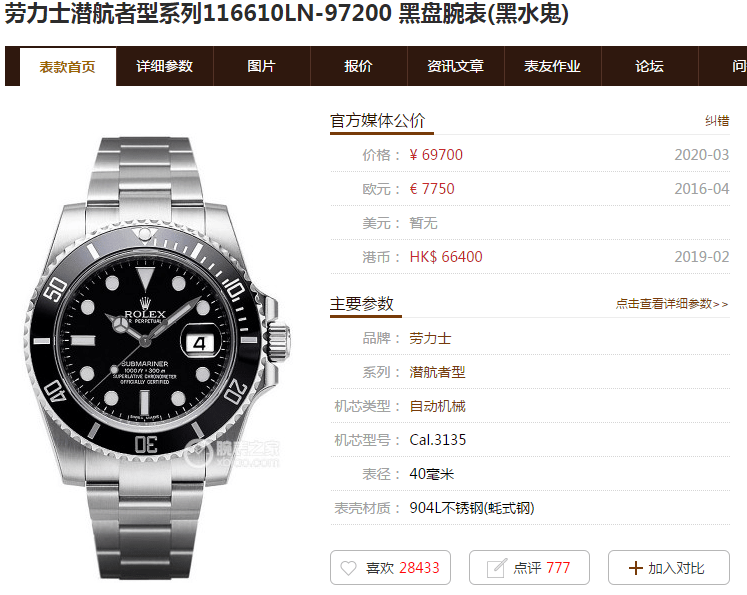Select the 表友作业 tab
This screenshot has width=747, height=595.
click(x=553, y=66)
